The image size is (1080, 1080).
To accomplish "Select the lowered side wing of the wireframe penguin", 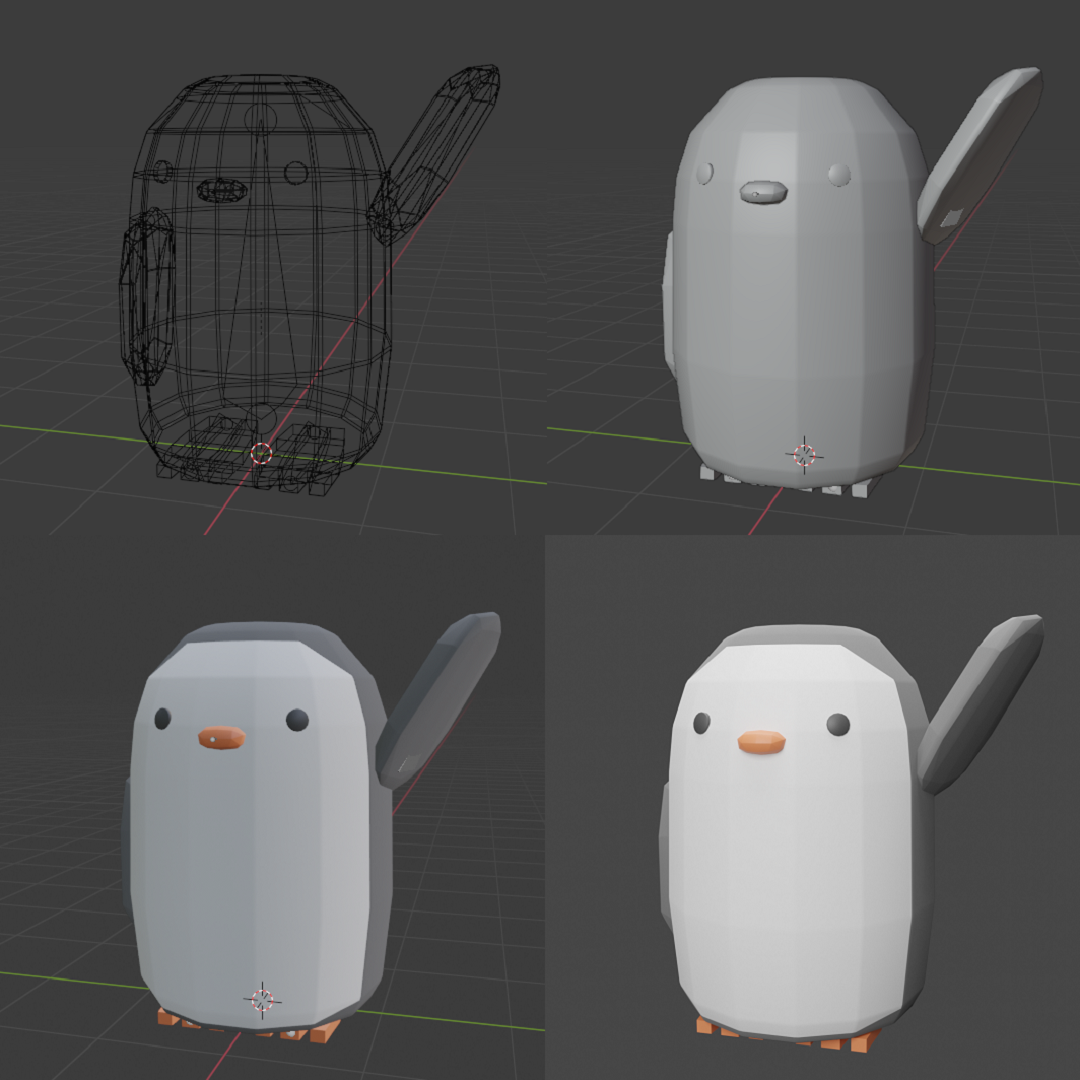I will 146,295.
